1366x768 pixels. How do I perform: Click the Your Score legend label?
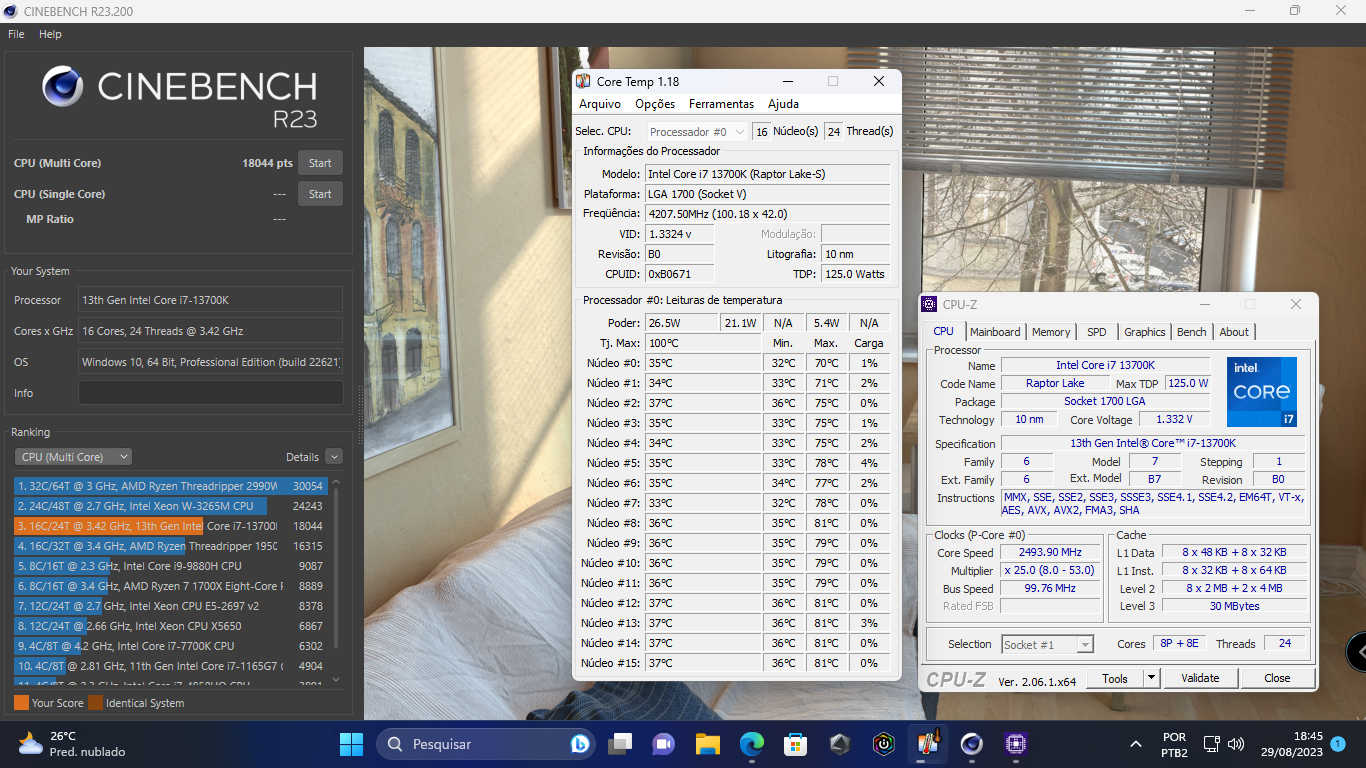[58, 703]
